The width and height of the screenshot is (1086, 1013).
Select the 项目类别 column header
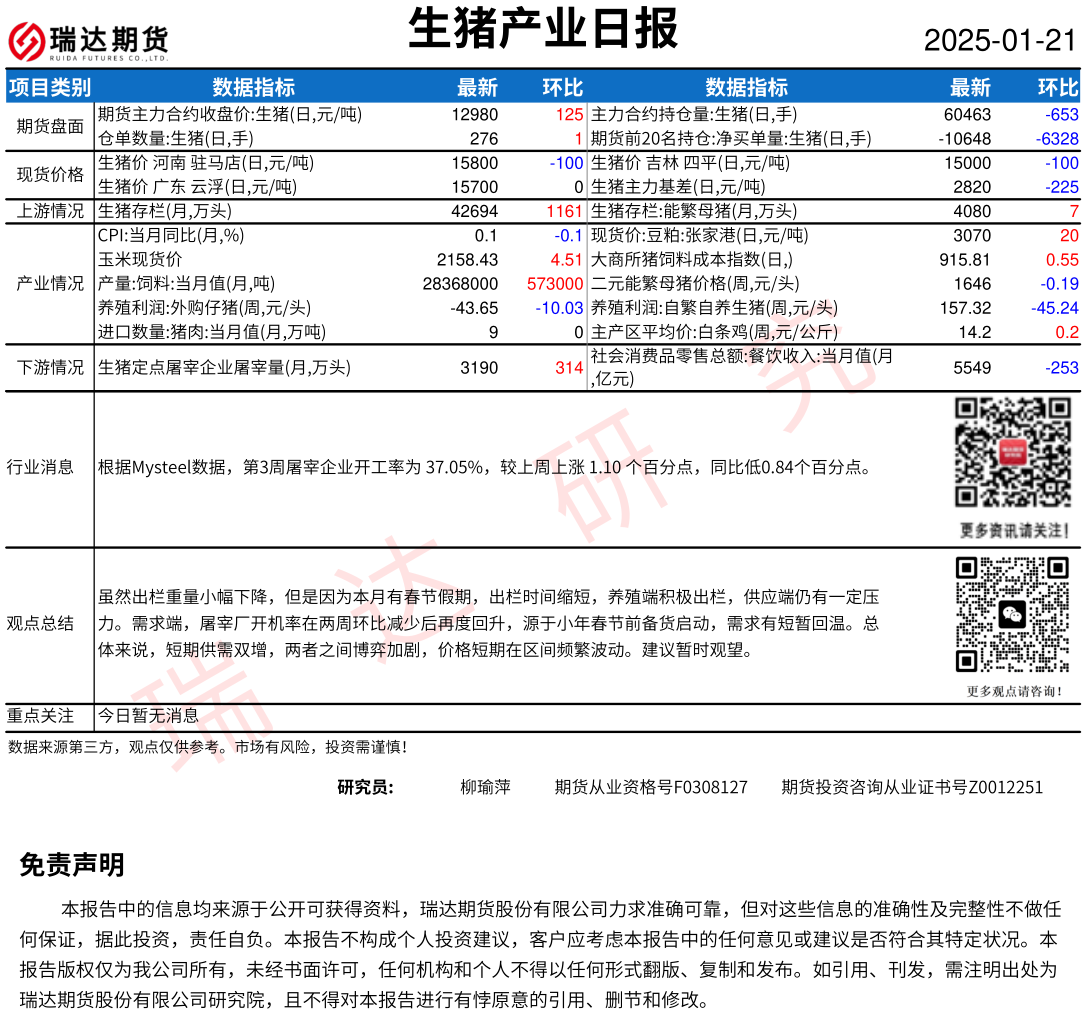[50, 87]
